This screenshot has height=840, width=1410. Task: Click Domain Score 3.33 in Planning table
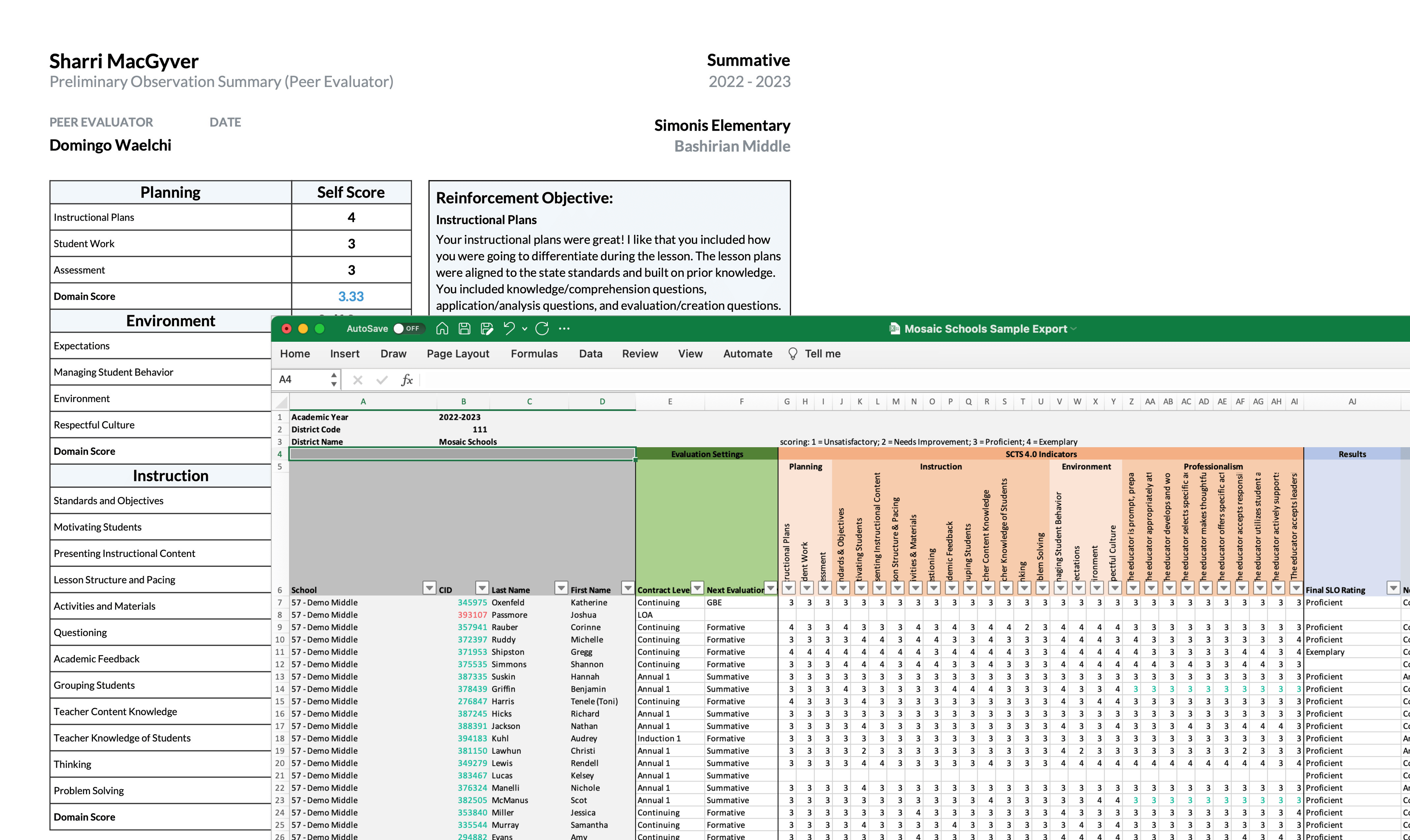coord(351,297)
